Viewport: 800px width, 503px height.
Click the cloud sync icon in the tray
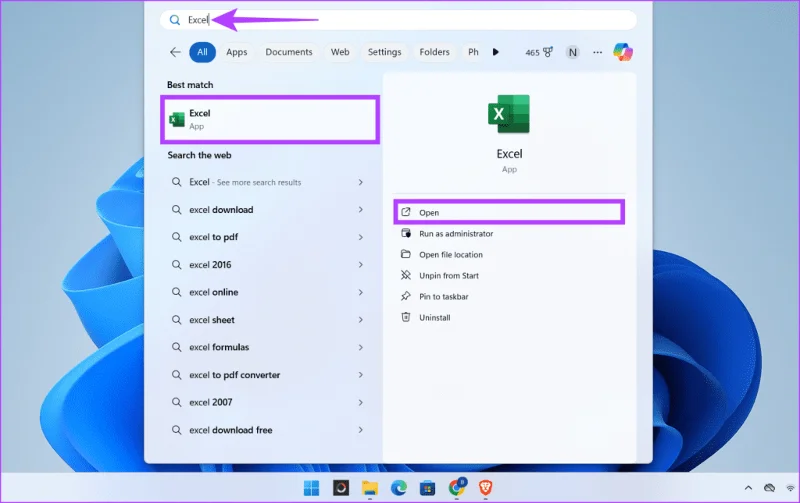769,488
